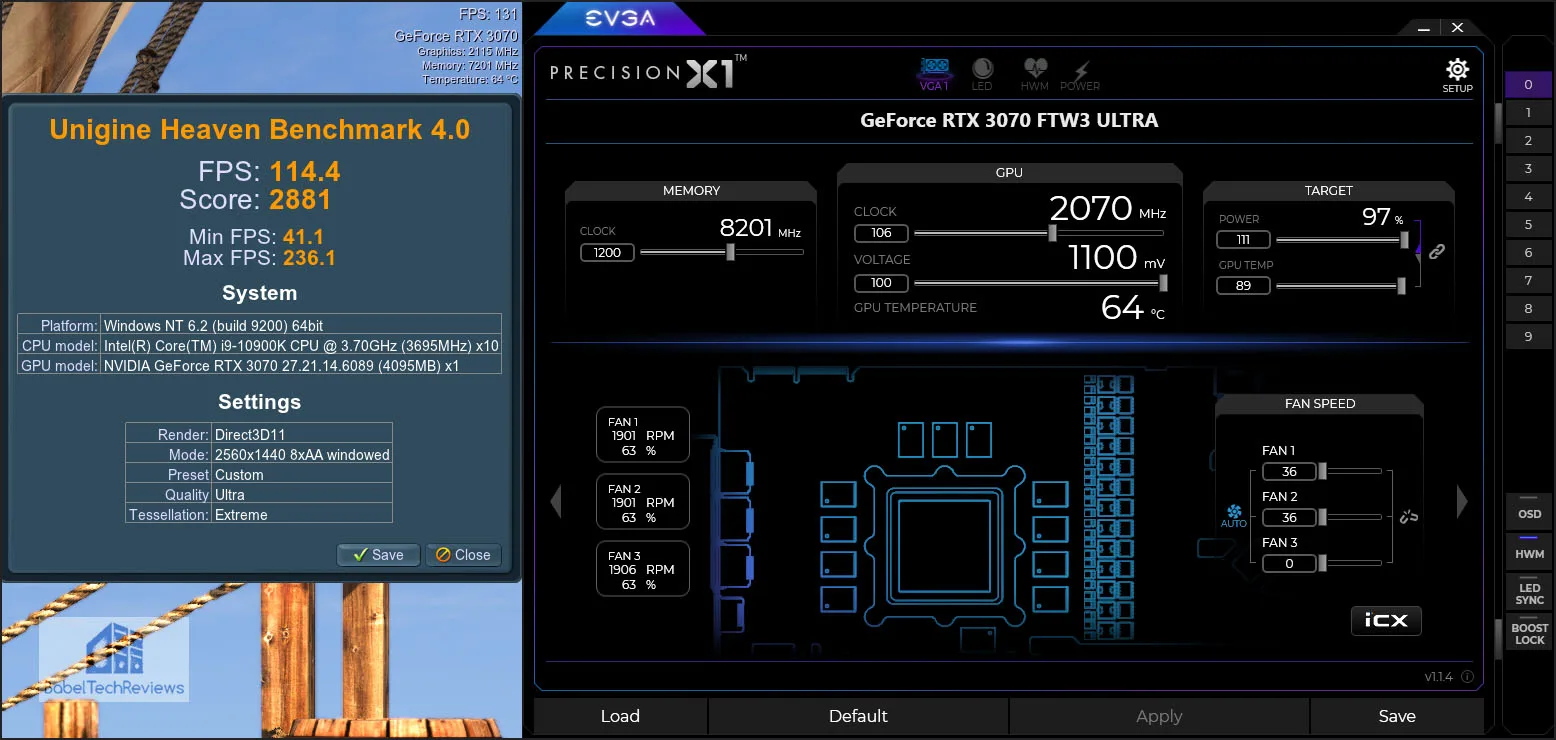Click the iCX button
1556x740 pixels.
pyautogui.click(x=1386, y=620)
